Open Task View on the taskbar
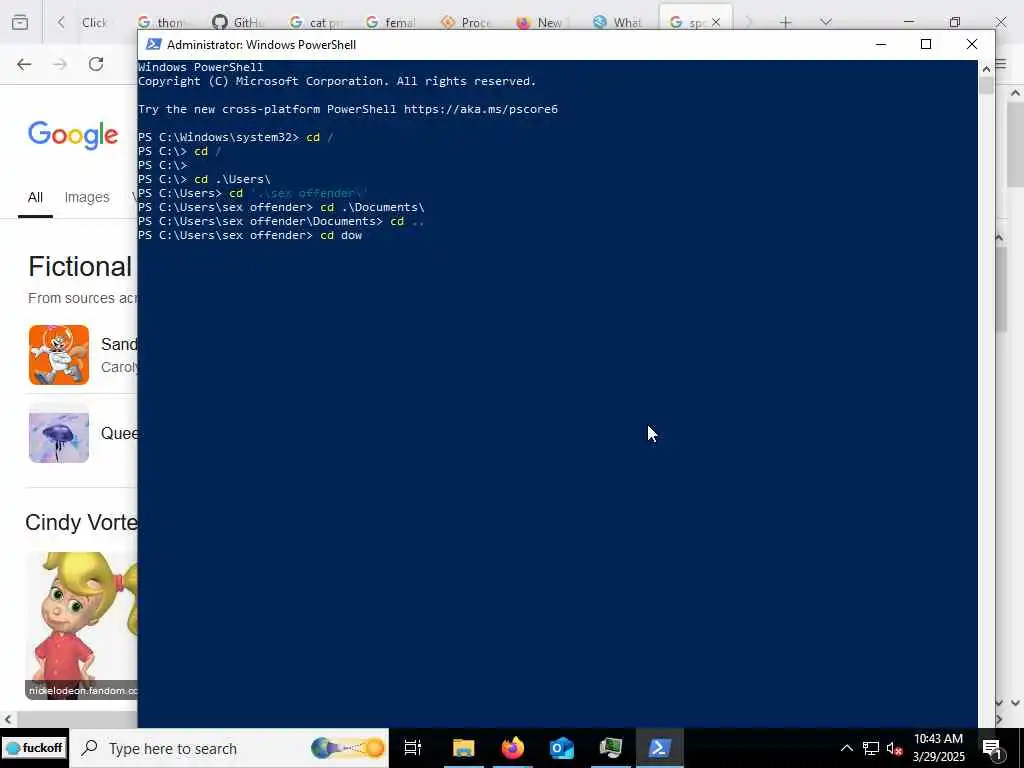The image size is (1024, 768). [x=413, y=748]
